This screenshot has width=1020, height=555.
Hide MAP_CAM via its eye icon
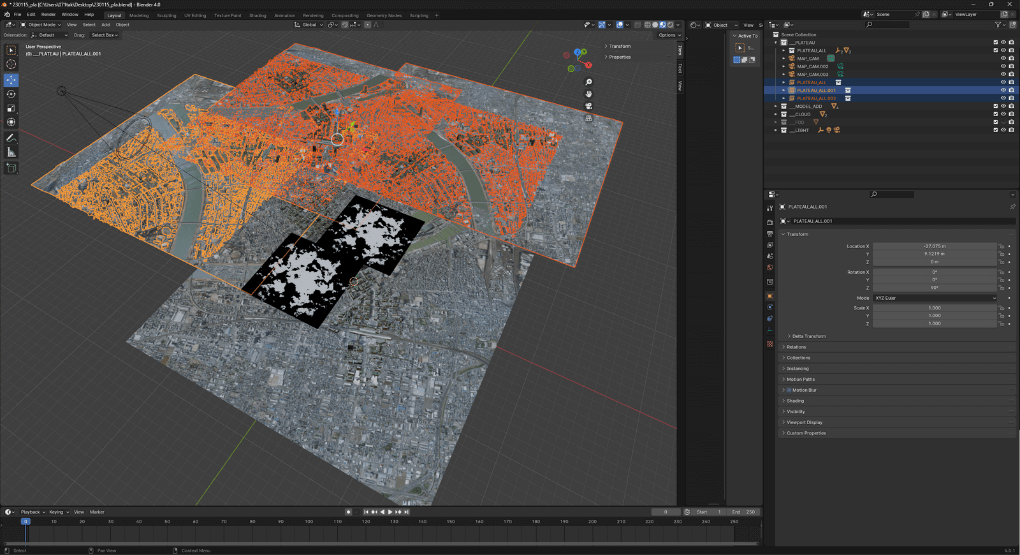1003,59
